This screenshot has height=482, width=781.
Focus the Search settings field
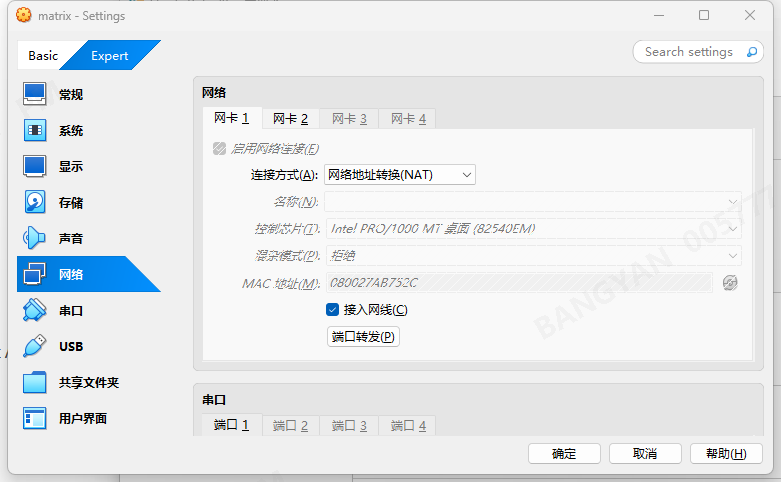tap(698, 52)
